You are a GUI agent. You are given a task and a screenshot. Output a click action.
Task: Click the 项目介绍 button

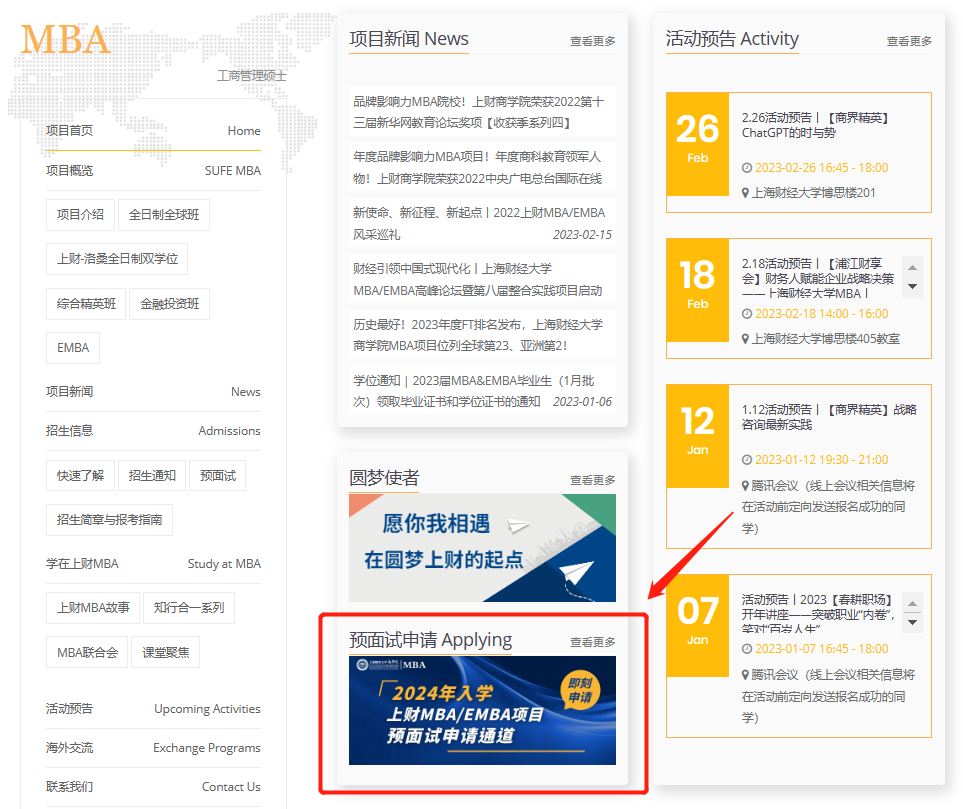80,215
